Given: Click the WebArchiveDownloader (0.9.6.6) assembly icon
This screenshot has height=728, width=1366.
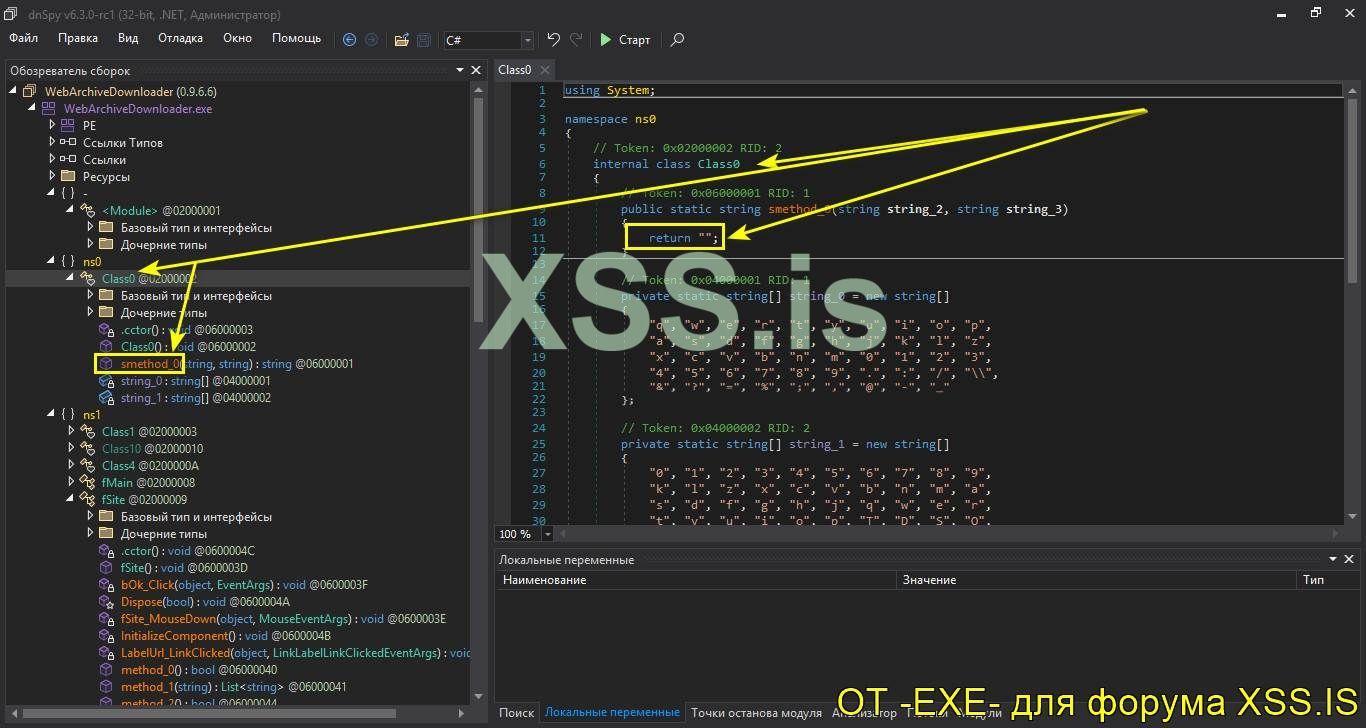Looking at the screenshot, I should click(30, 92).
